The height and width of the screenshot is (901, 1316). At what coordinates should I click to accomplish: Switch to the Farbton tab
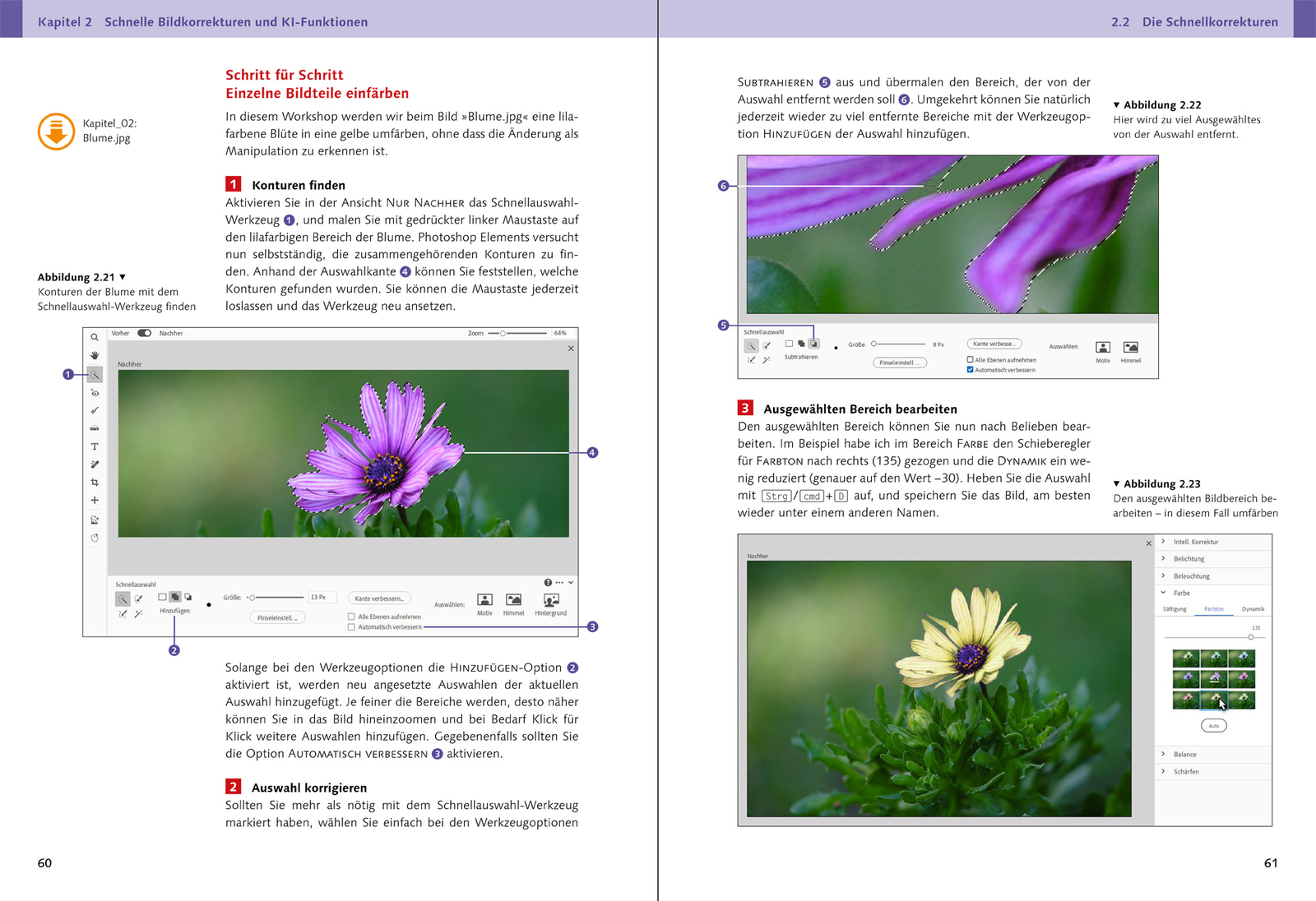point(1214,609)
